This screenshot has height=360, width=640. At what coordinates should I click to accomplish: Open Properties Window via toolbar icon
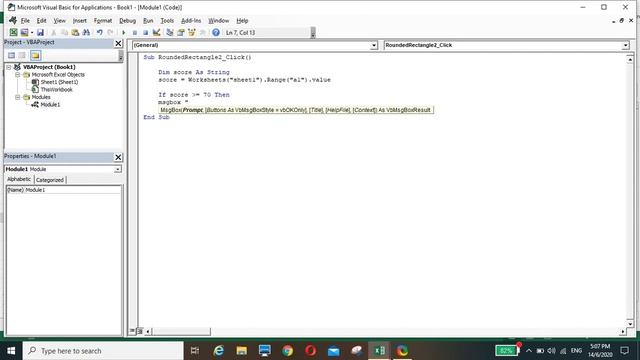(x=180, y=32)
